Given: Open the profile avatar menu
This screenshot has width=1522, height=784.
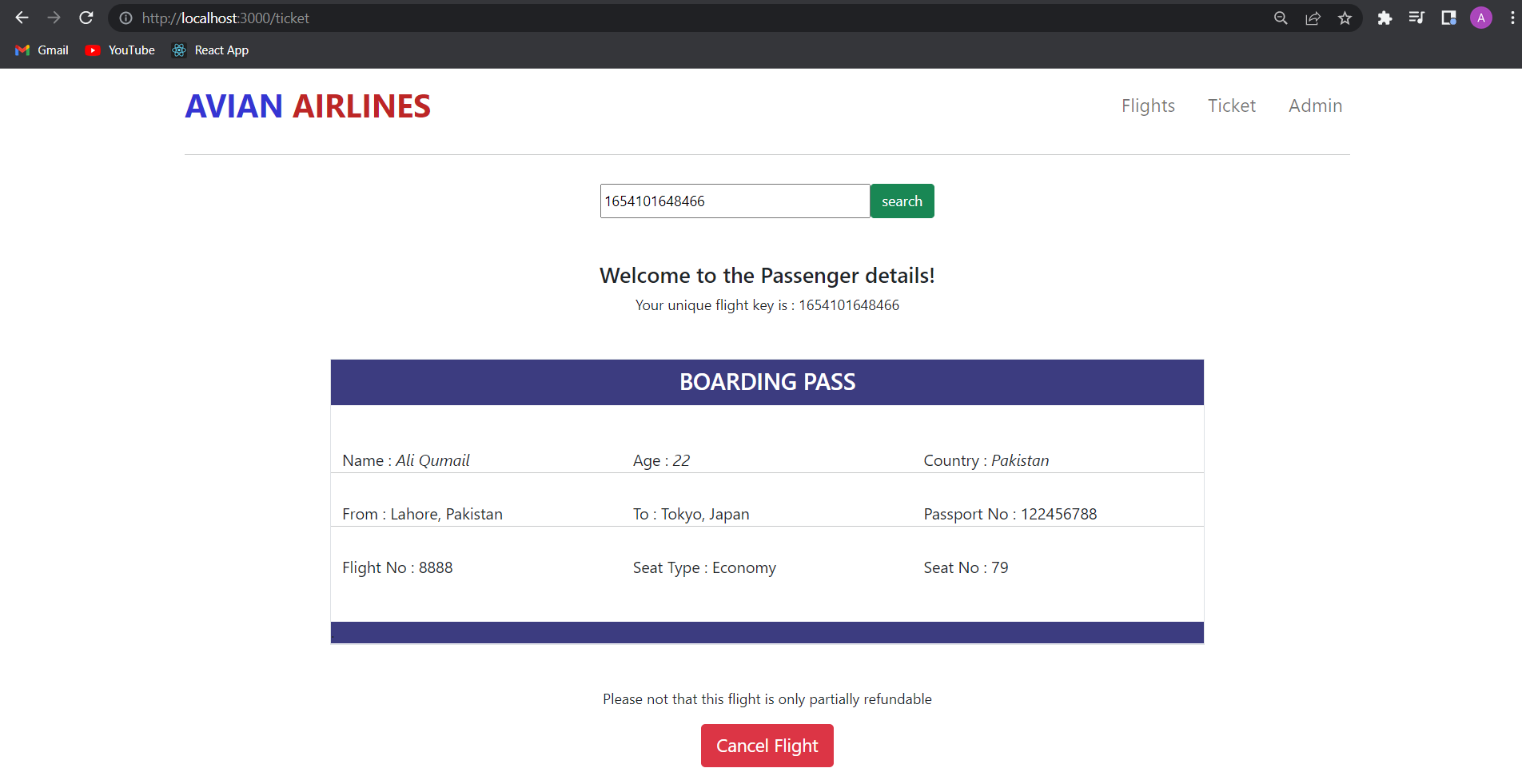Looking at the screenshot, I should pos(1480,18).
